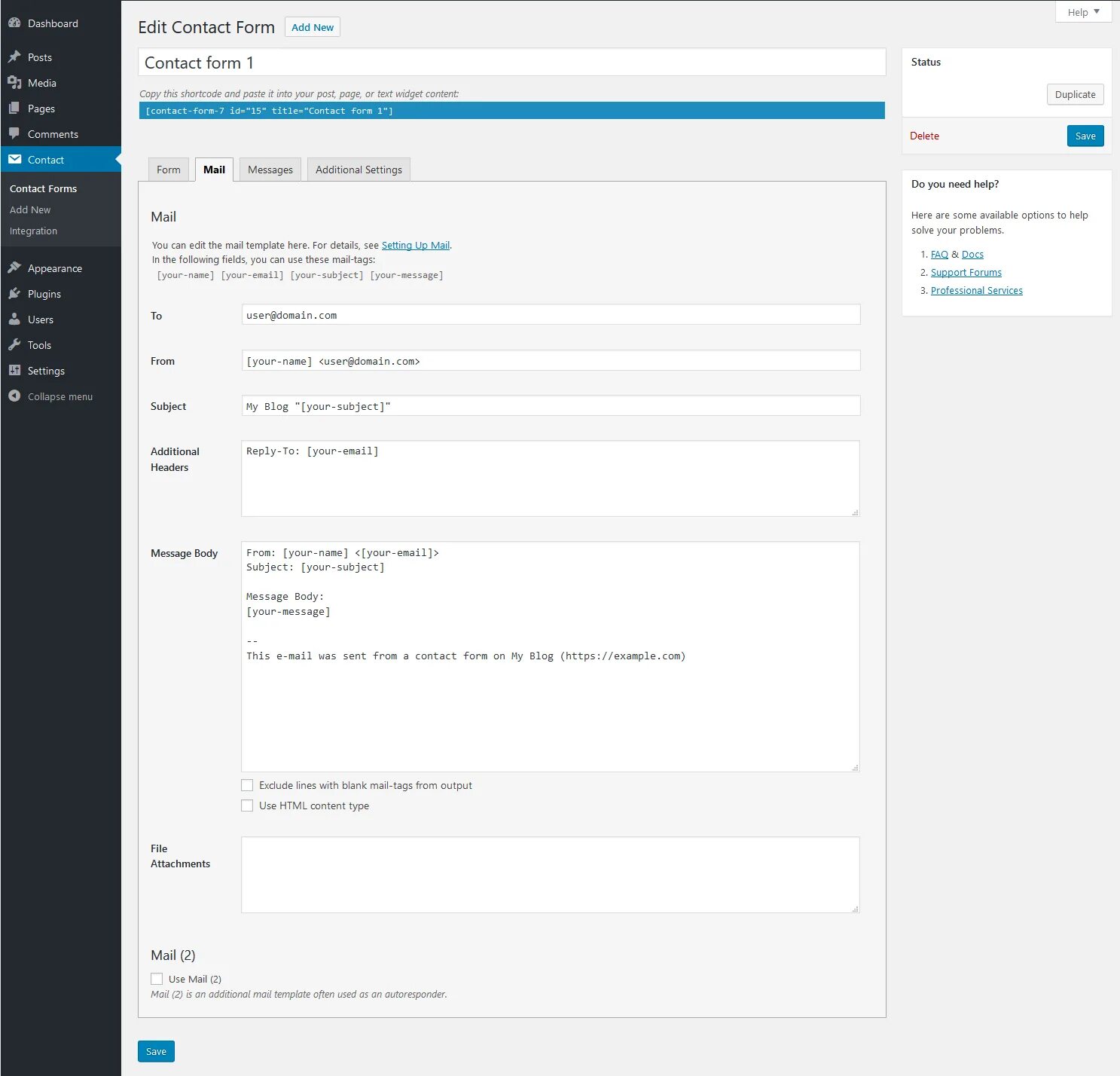
Task: Check Use HTML content type
Action: 247,805
